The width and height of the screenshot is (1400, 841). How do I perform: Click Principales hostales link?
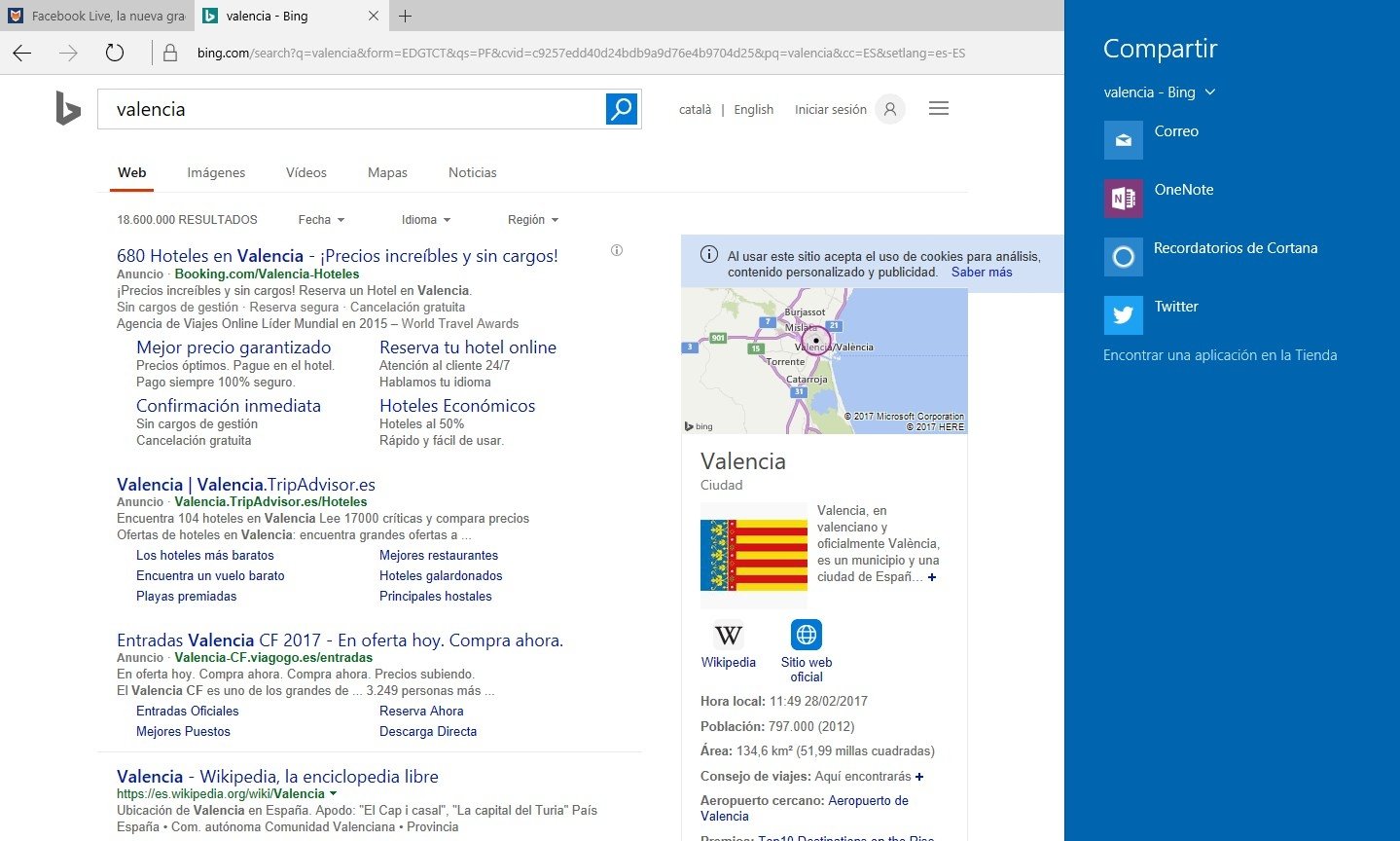tap(436, 597)
